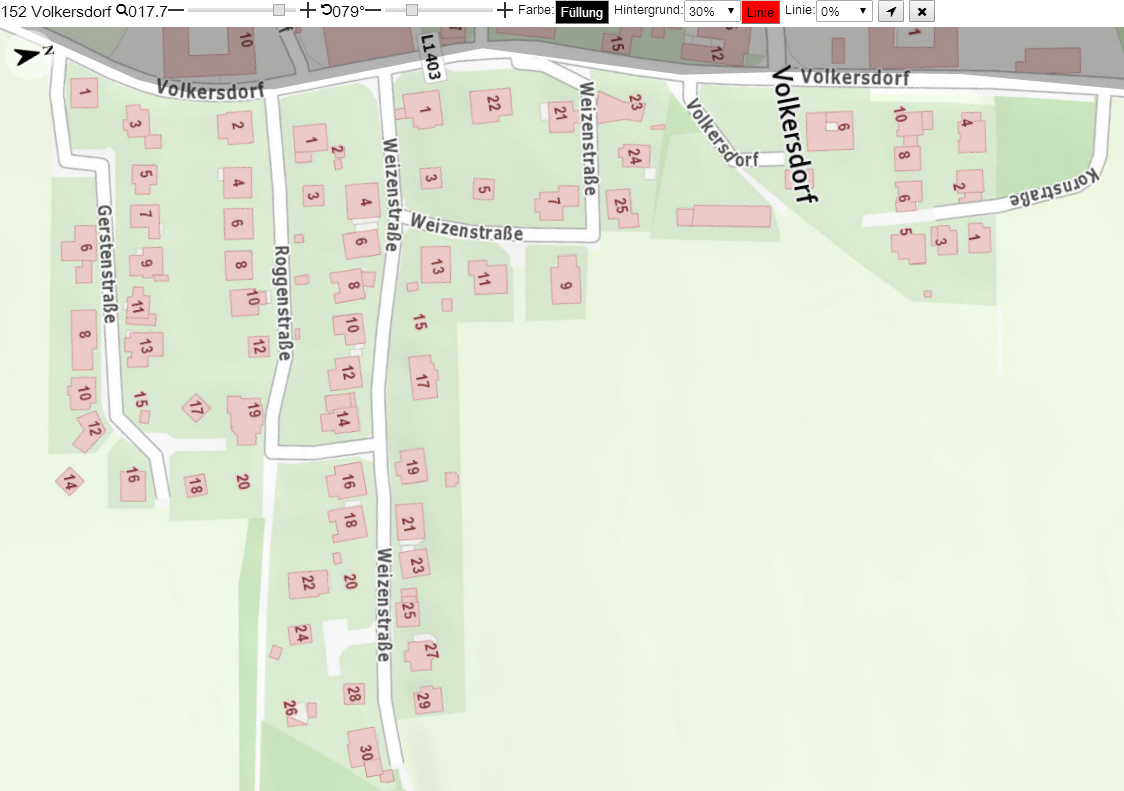Click the rotation plus icon
This screenshot has width=1124, height=791.
[x=505, y=10]
